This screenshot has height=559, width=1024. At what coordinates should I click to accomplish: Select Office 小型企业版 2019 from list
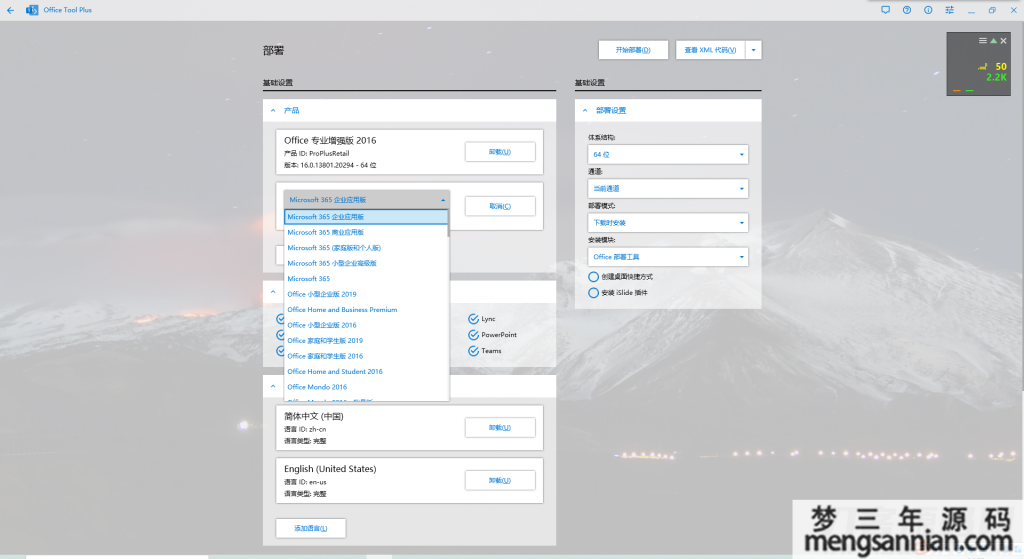pos(366,295)
